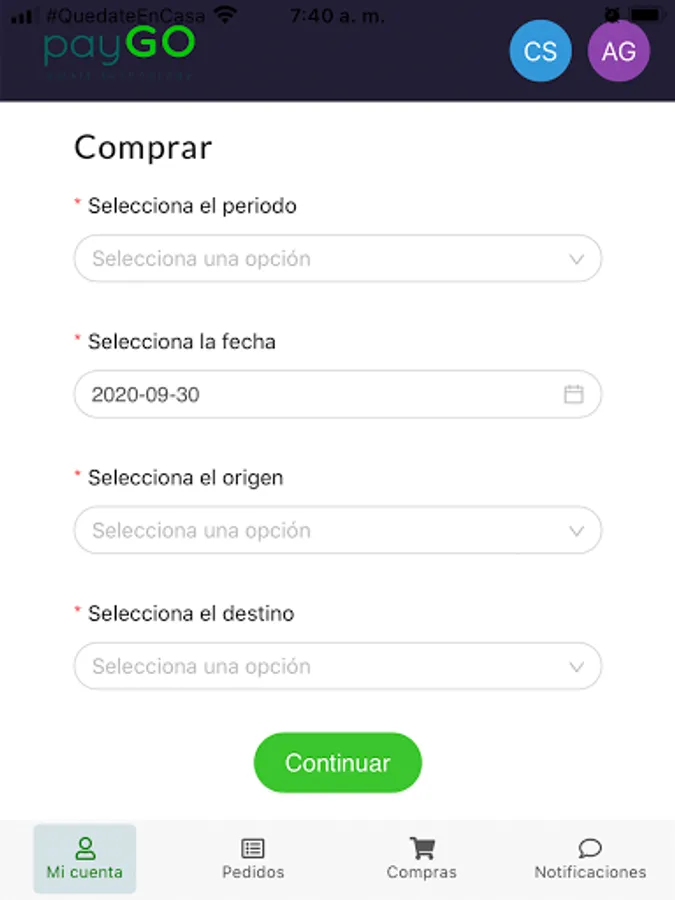Open the Selecciona el periodo combo box

320,259
